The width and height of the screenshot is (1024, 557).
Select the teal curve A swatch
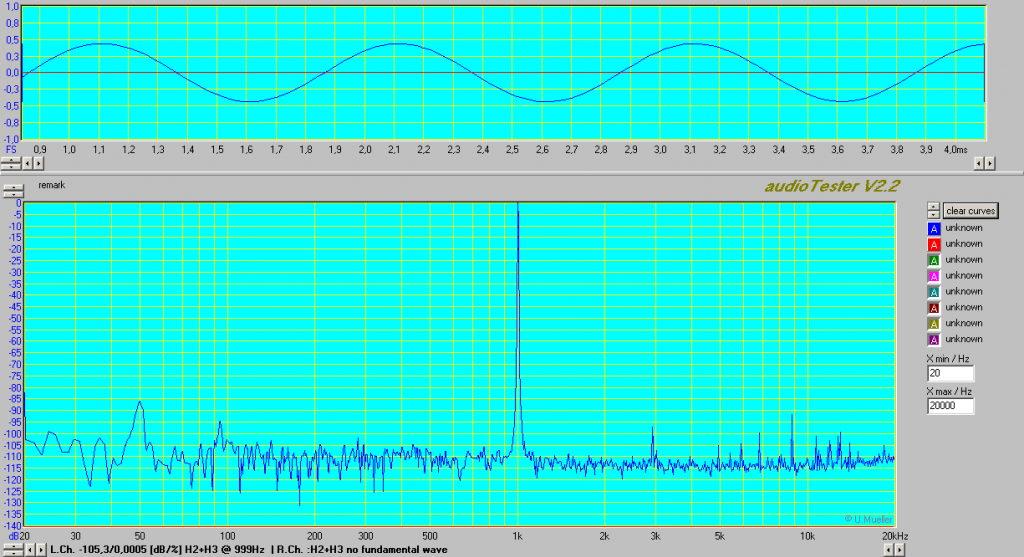934,292
